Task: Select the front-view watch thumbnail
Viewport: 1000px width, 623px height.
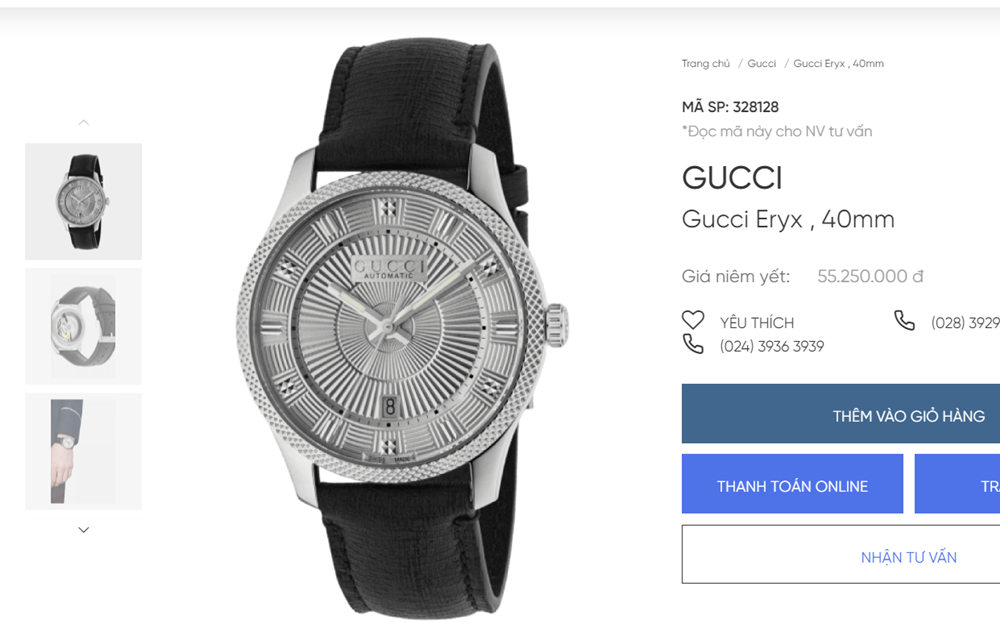Action: (x=83, y=201)
